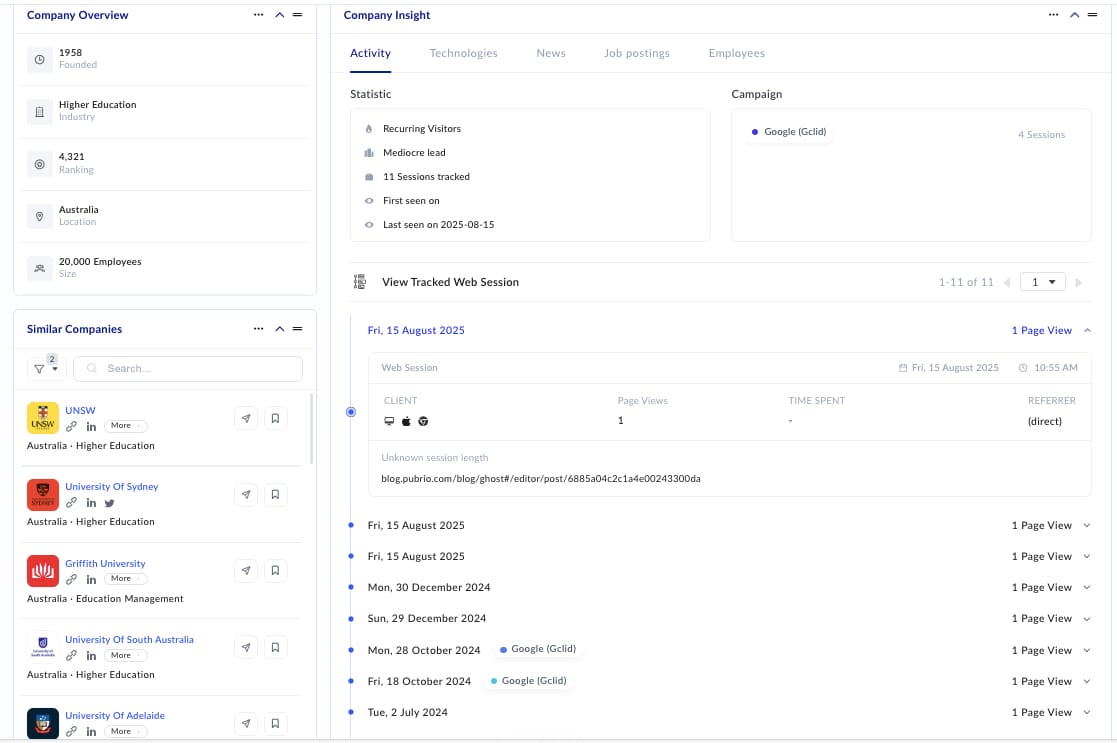Click the send icon for UNSW
Screen dimensions: 1117x743
(x=246, y=418)
